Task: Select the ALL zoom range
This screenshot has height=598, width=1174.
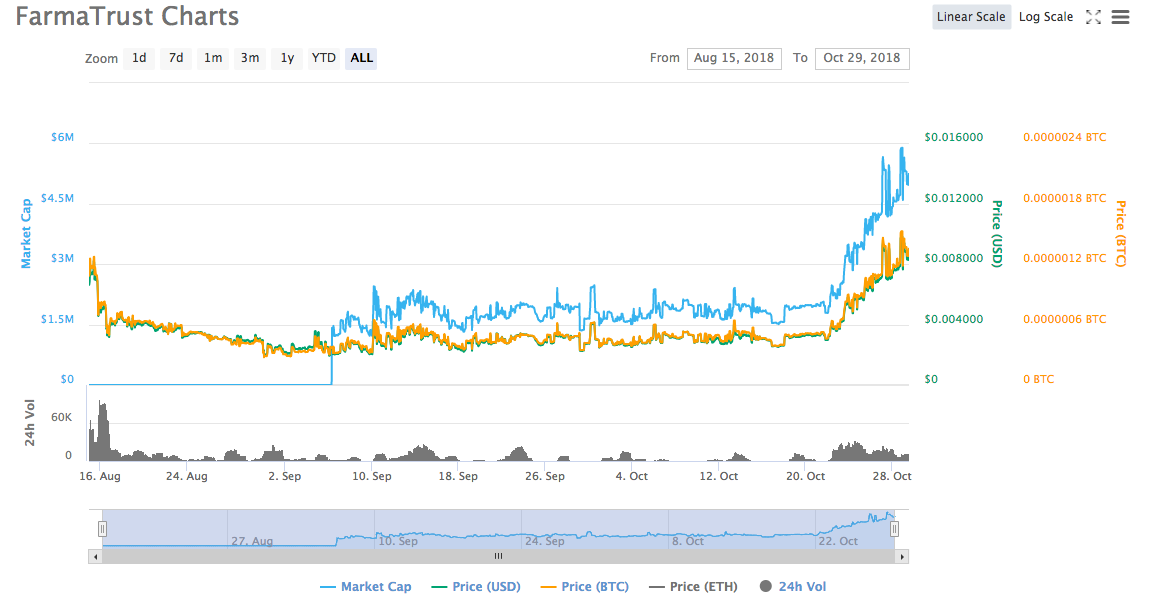Action: click(x=361, y=58)
